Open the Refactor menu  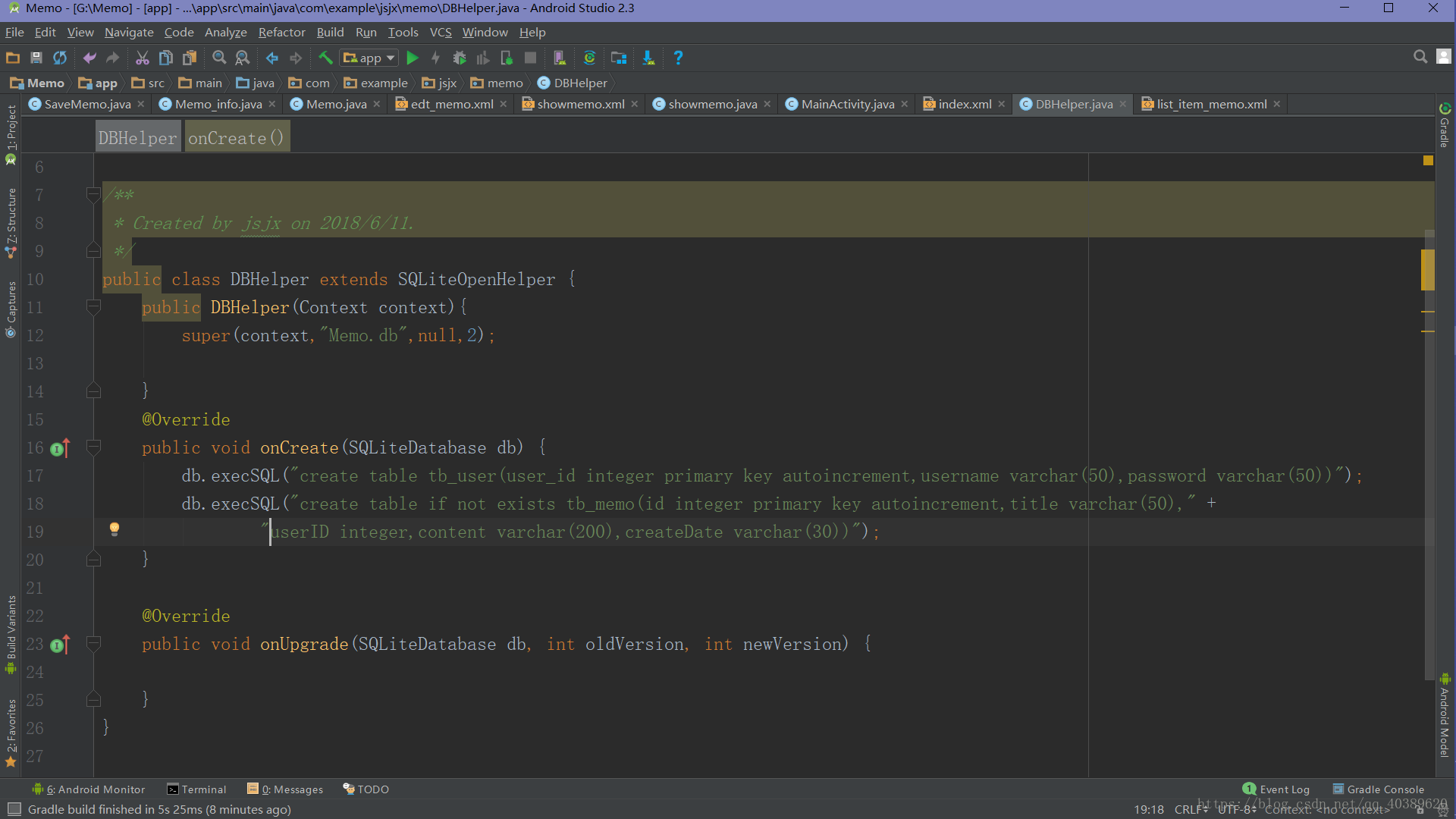281,32
